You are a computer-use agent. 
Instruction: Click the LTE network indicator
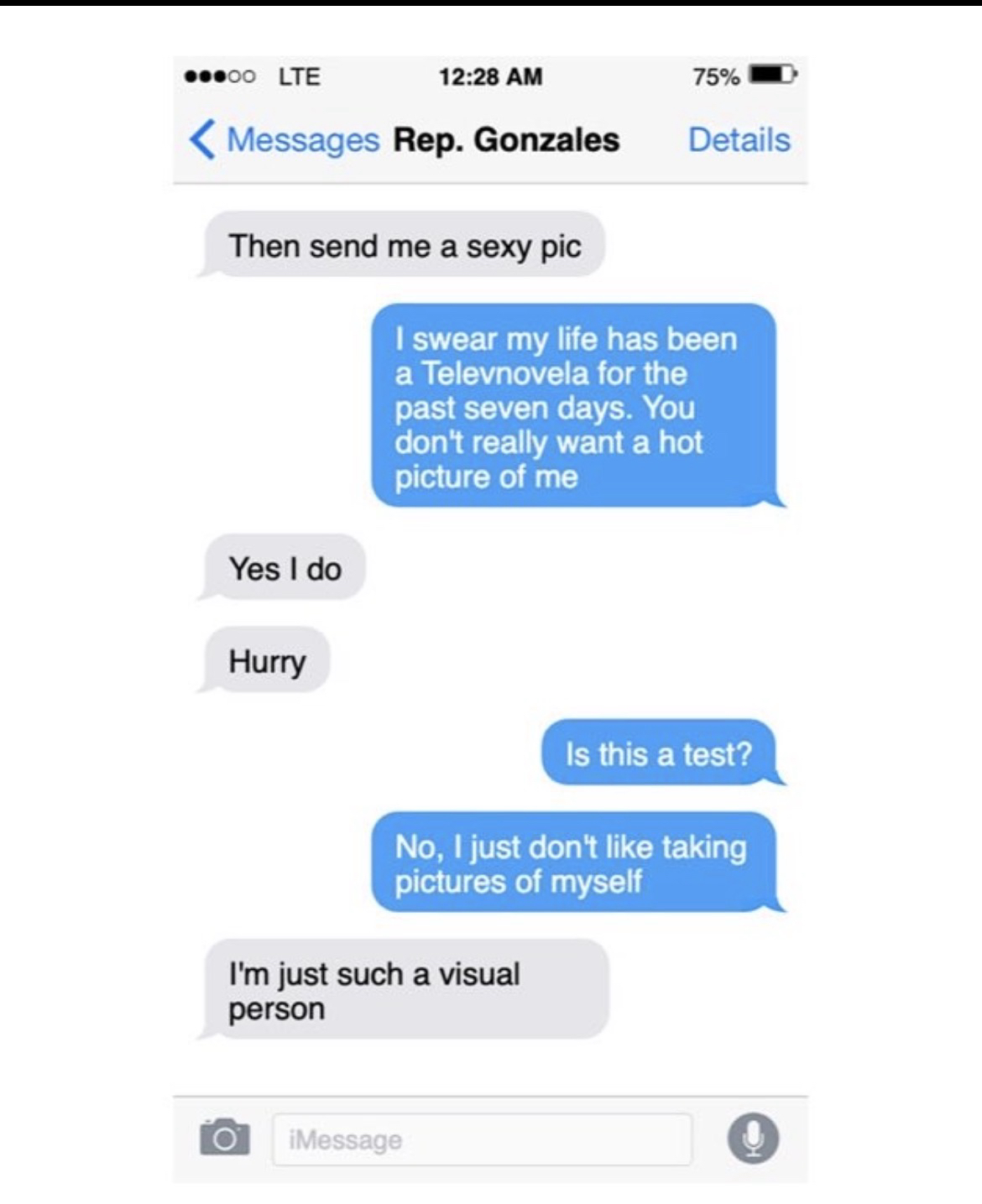point(299,76)
